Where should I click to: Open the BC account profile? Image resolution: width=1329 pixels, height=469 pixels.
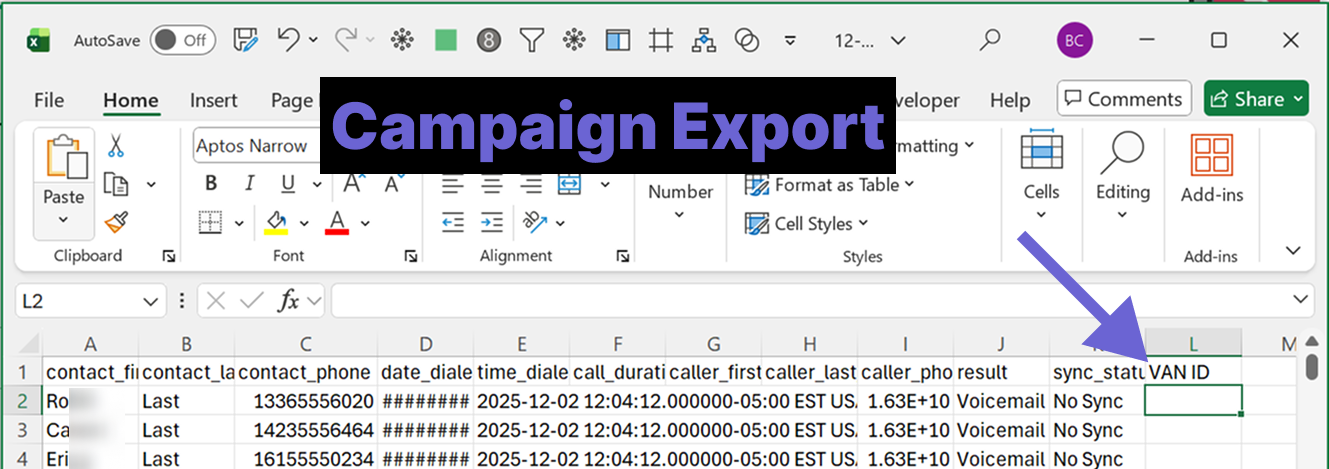pyautogui.click(x=1075, y=40)
